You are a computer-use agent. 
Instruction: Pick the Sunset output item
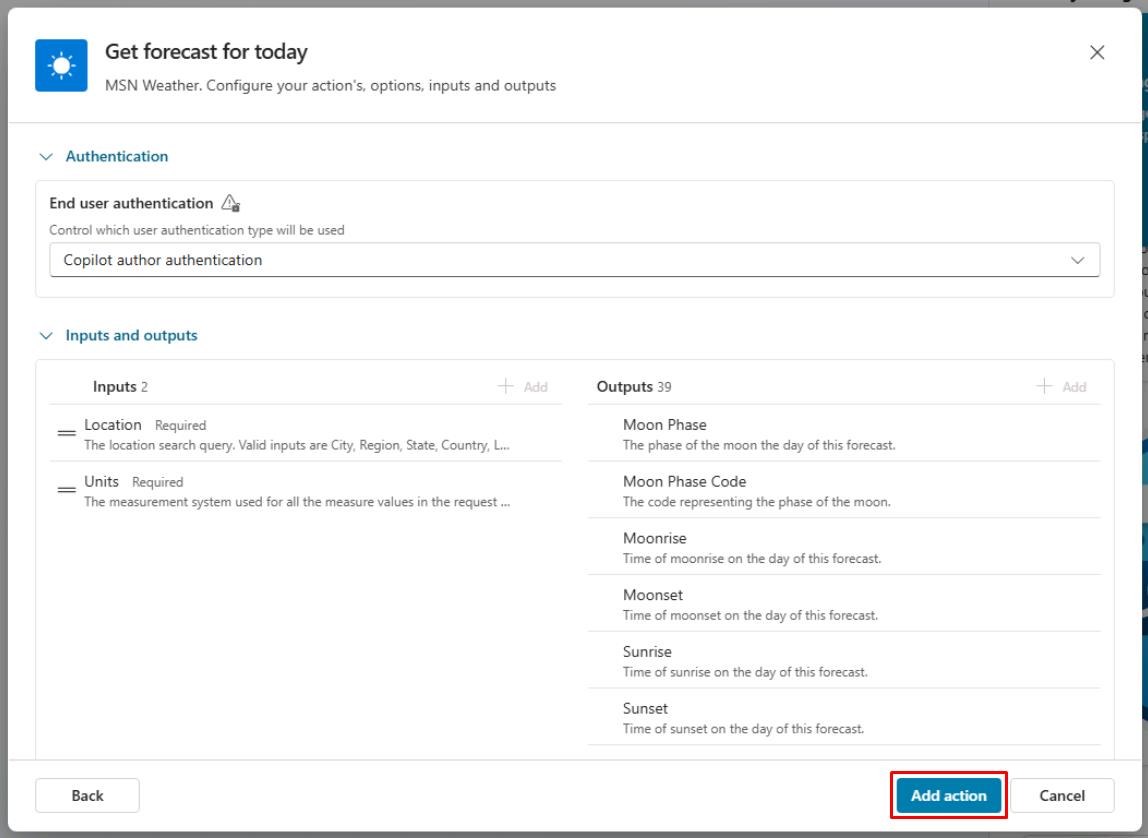(843, 718)
